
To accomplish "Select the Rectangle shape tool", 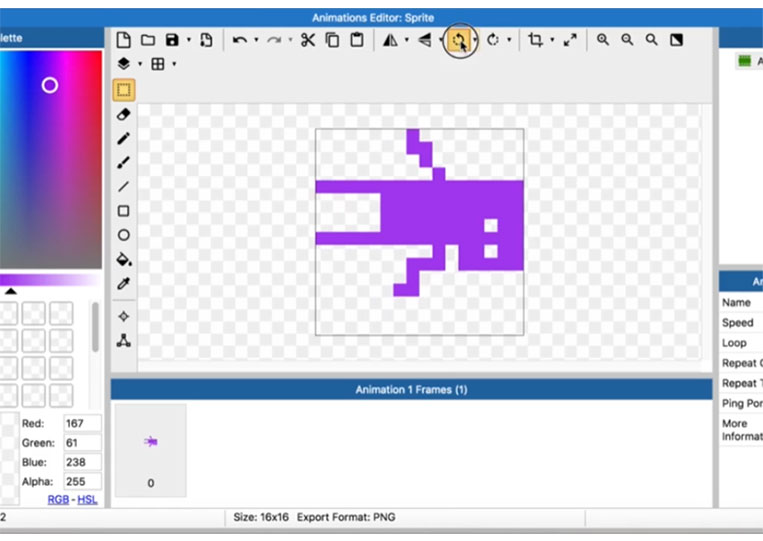I will pos(124,211).
